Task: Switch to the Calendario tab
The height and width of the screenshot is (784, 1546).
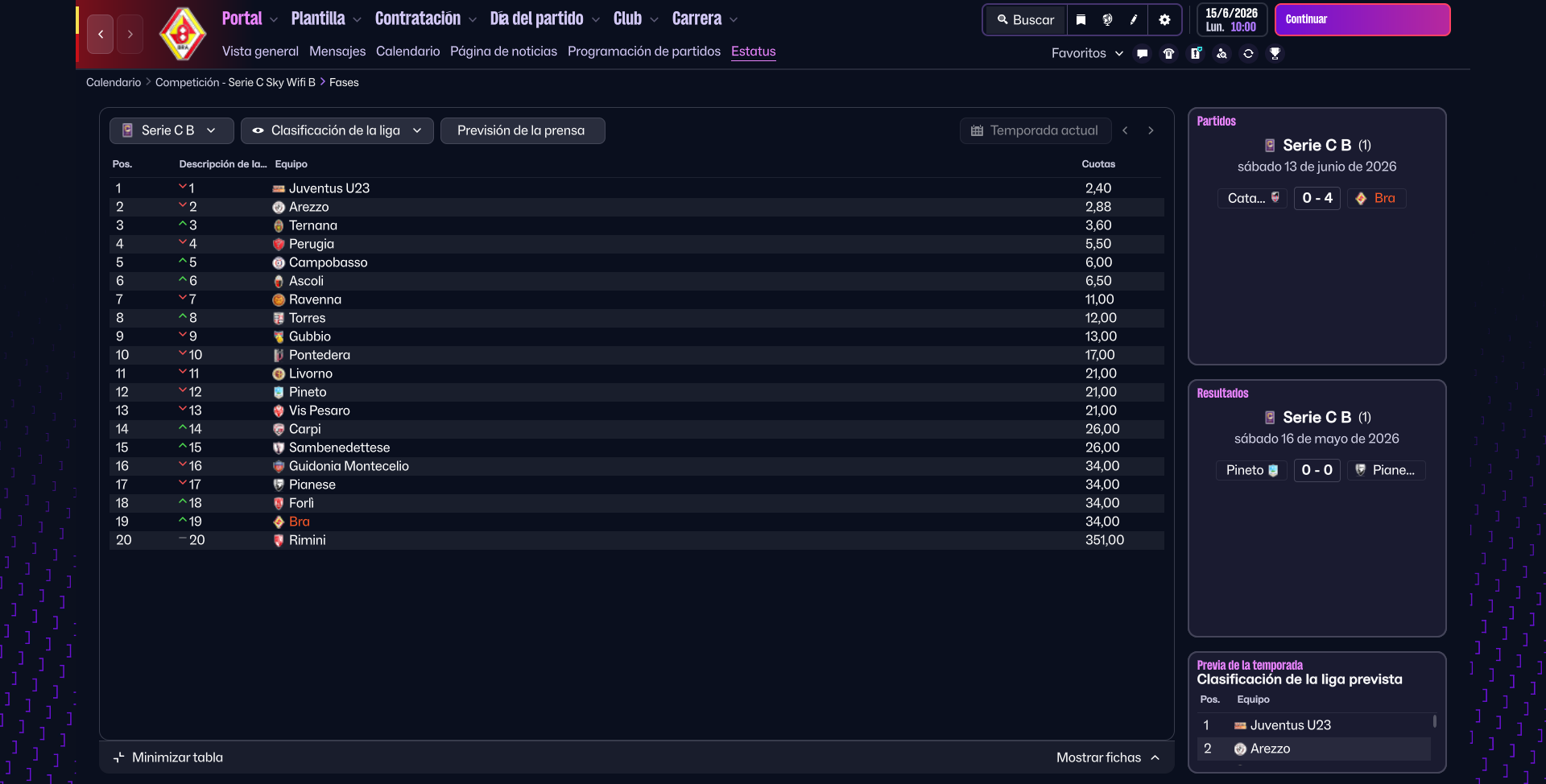Action: [407, 52]
